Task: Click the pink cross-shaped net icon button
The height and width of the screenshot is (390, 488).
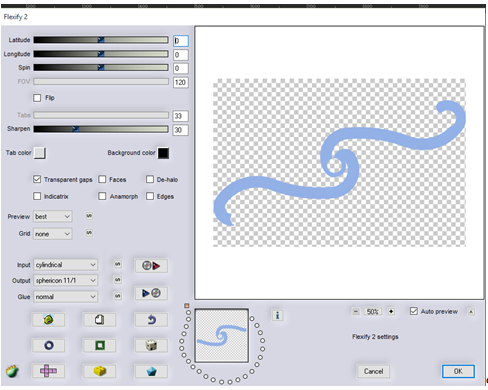Action: pos(48,371)
